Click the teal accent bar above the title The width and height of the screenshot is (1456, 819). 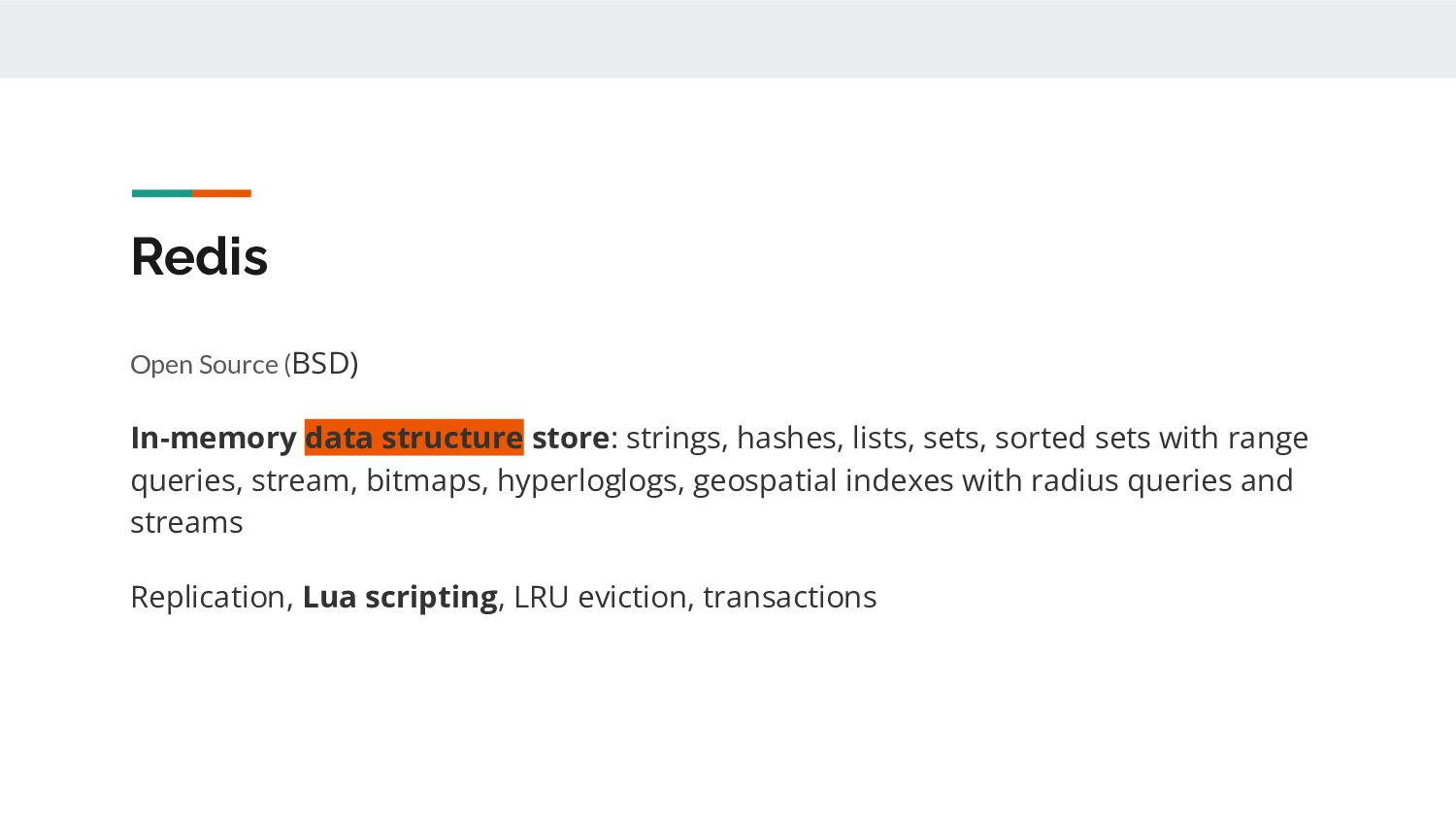[x=161, y=193]
